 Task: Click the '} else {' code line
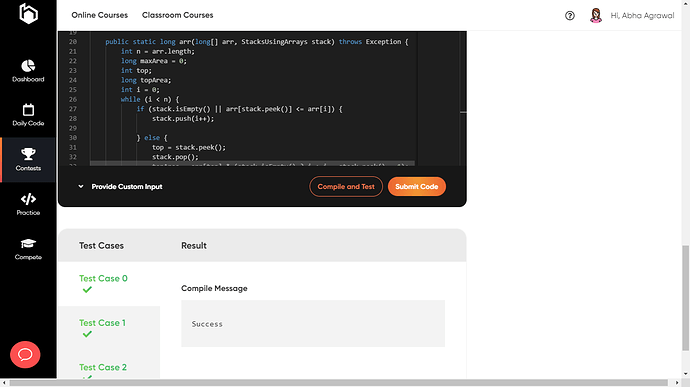[x=152, y=138]
